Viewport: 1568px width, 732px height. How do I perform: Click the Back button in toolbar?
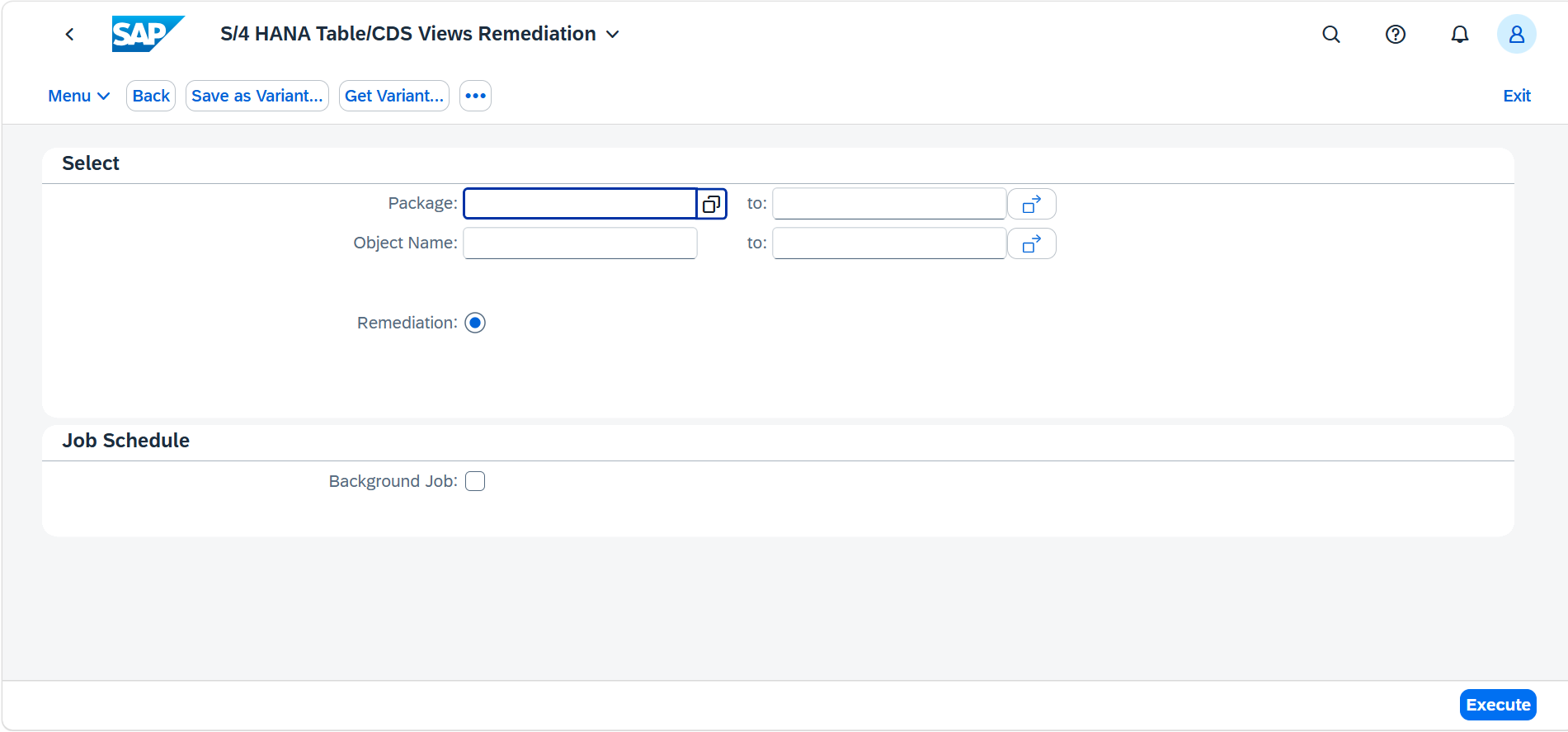coord(151,96)
